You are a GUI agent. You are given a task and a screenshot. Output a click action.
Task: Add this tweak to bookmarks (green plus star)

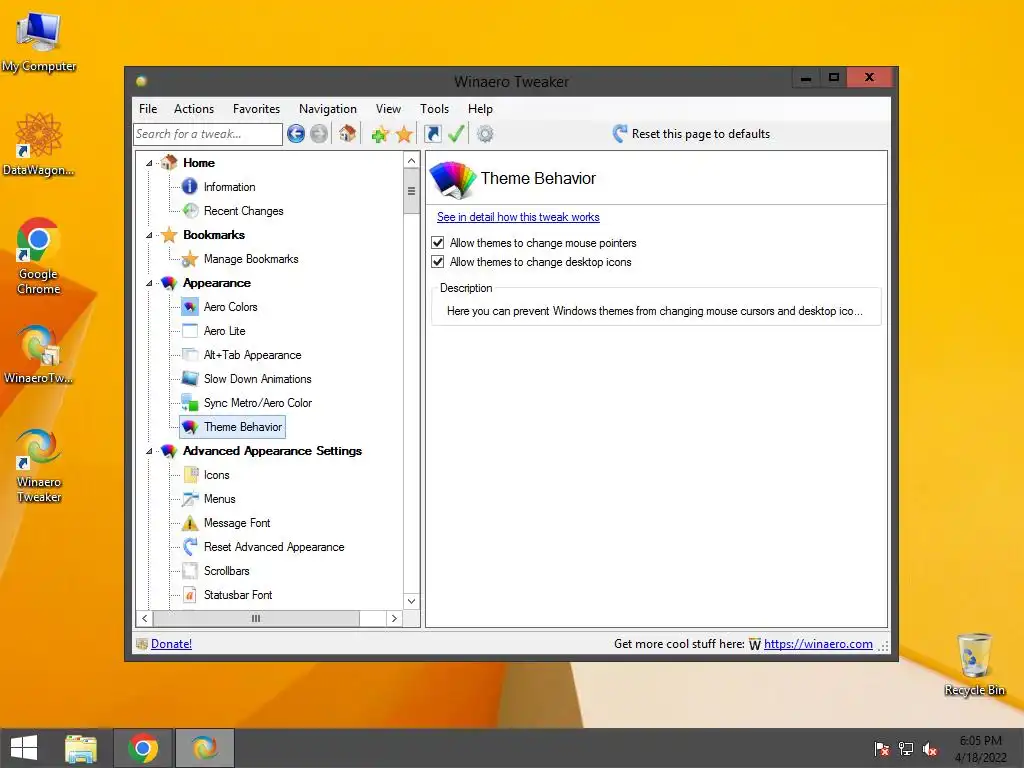[x=380, y=135]
